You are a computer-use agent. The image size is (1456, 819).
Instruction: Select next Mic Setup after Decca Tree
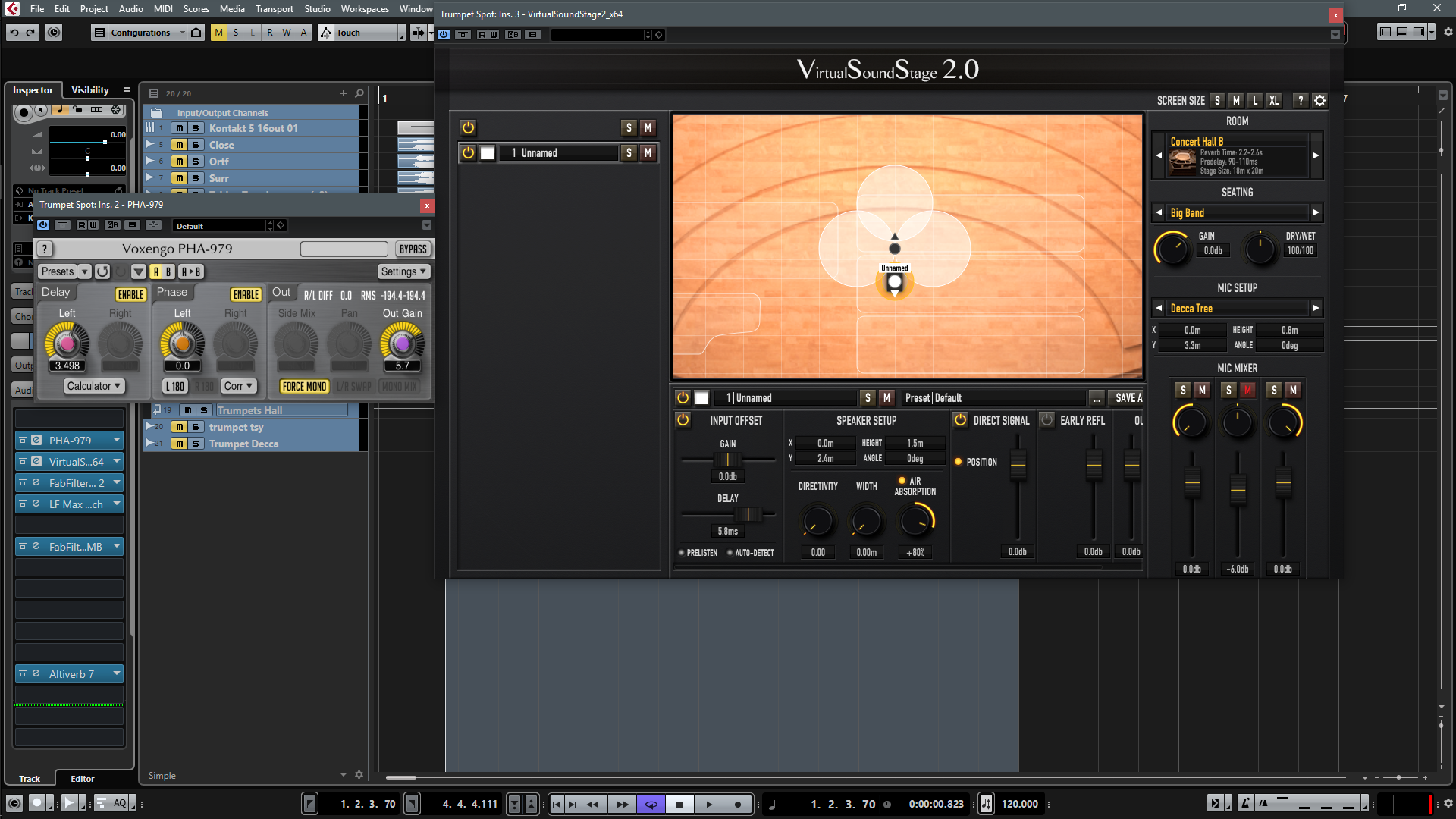coord(1316,308)
